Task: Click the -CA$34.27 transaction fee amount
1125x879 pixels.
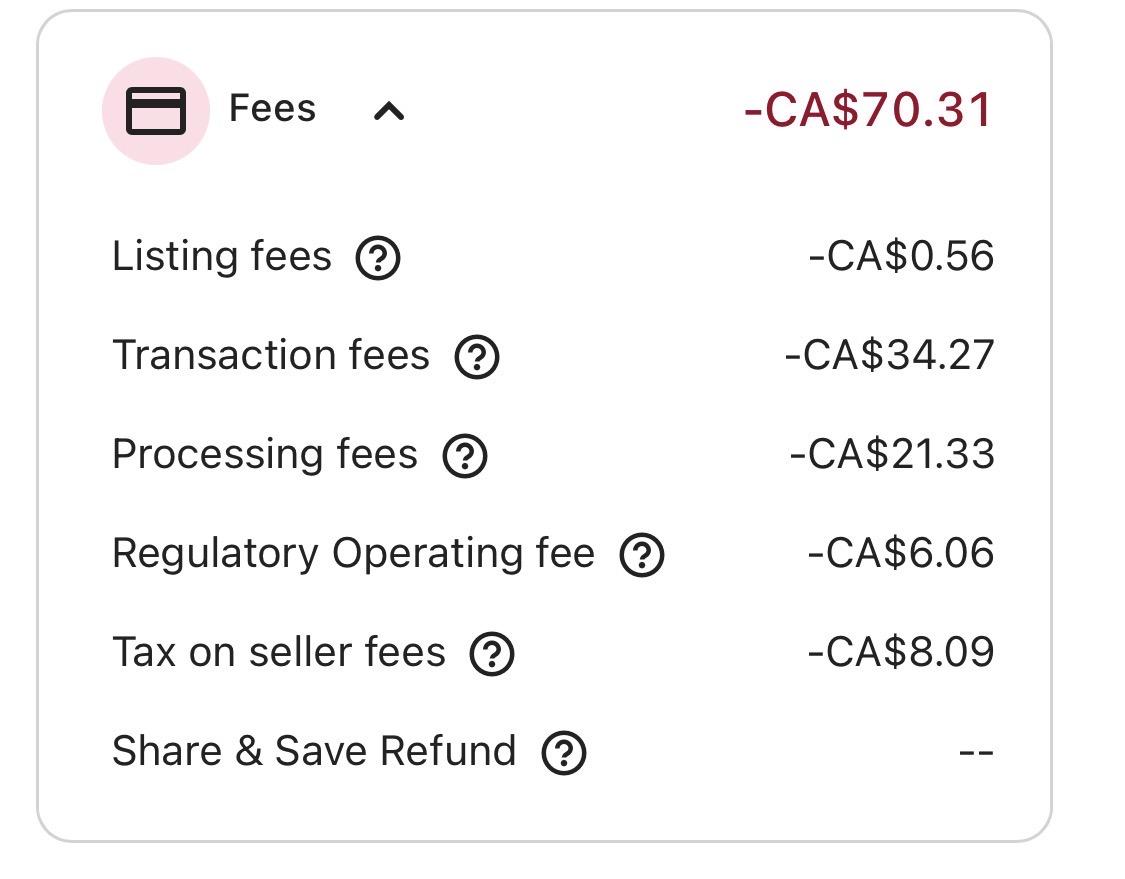Action: click(889, 356)
